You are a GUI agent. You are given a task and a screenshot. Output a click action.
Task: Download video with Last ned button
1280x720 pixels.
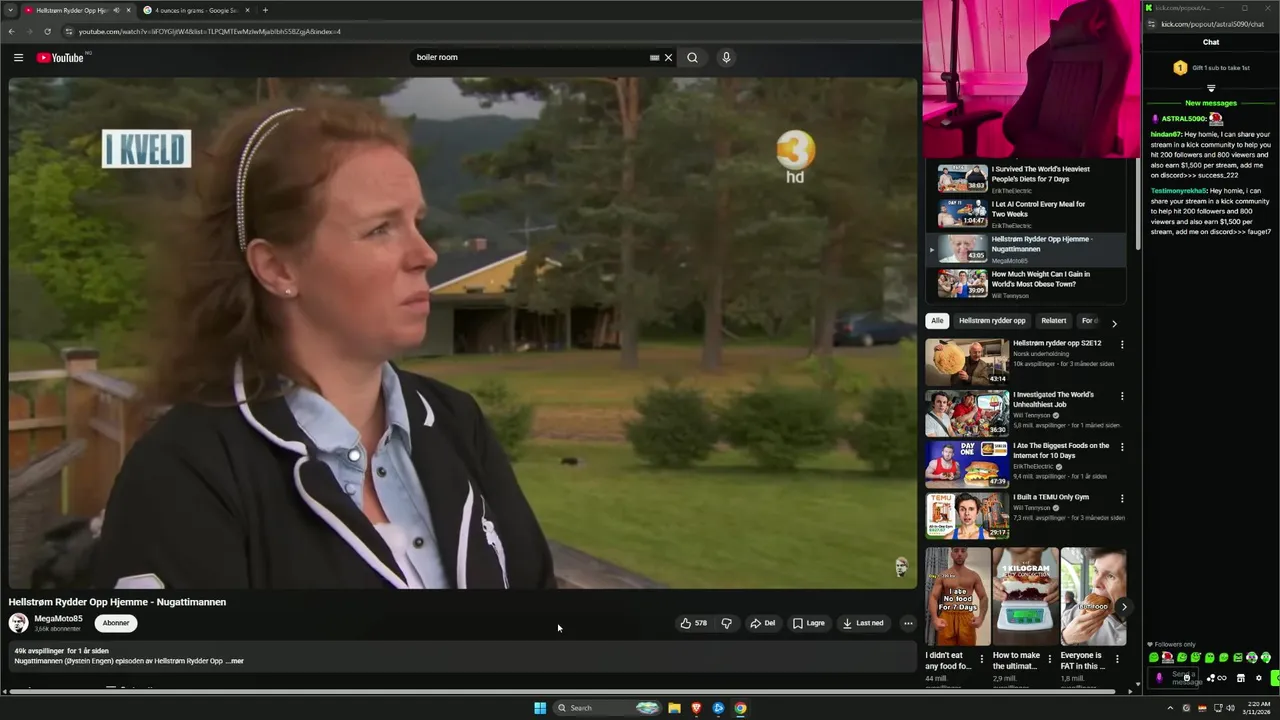pyautogui.click(x=863, y=623)
